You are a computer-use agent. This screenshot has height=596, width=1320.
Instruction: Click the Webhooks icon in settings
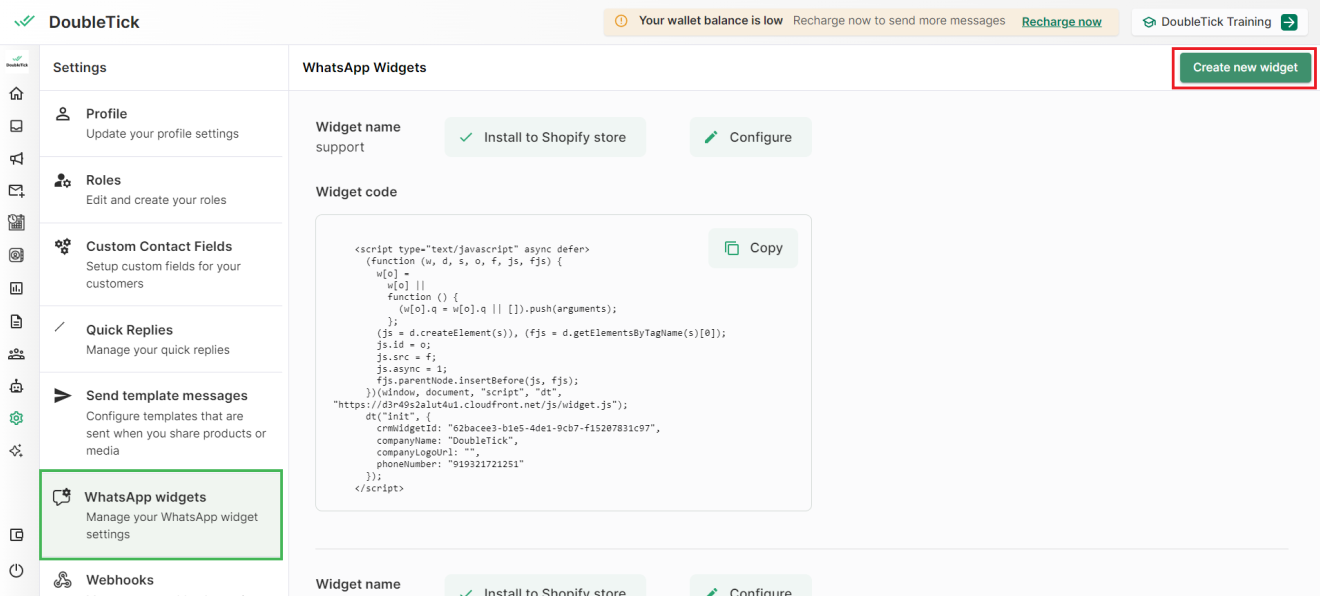click(x=62, y=580)
